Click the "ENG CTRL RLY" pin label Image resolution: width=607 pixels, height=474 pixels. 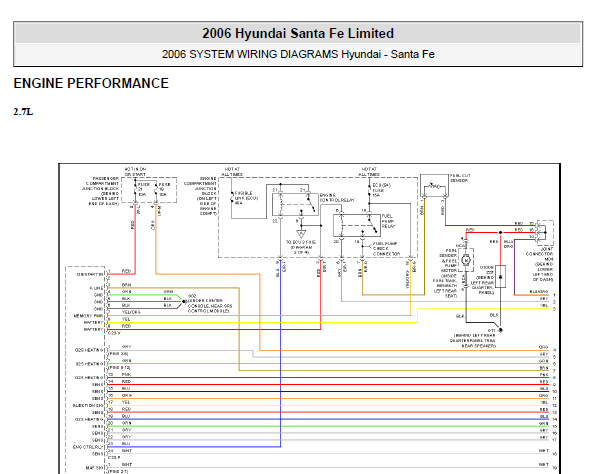click(88, 447)
